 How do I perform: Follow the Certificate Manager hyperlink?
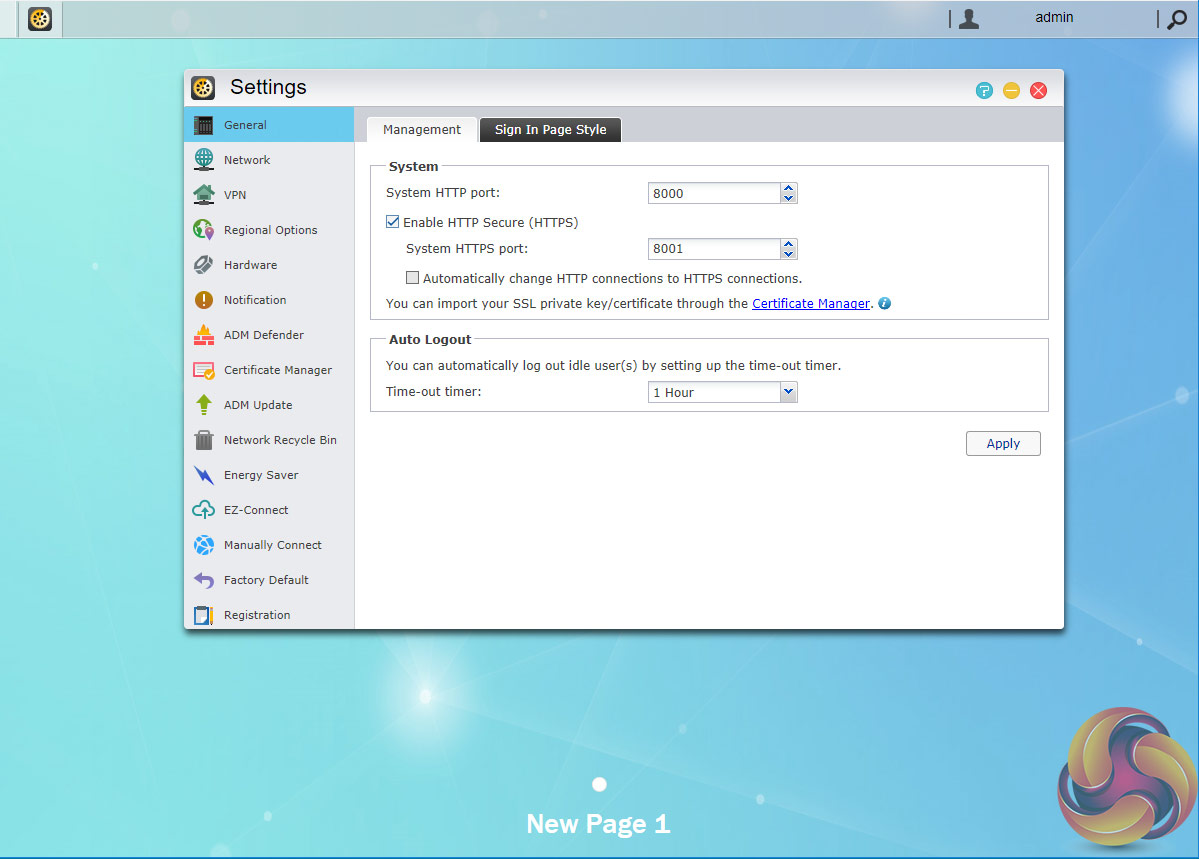click(810, 304)
